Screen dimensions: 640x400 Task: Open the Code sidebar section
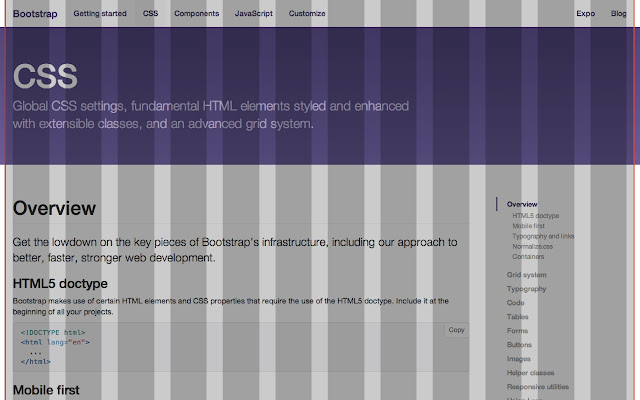(x=516, y=302)
